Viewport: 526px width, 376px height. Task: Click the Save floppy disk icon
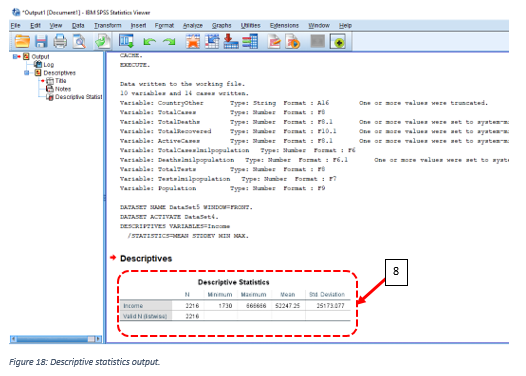point(41,42)
